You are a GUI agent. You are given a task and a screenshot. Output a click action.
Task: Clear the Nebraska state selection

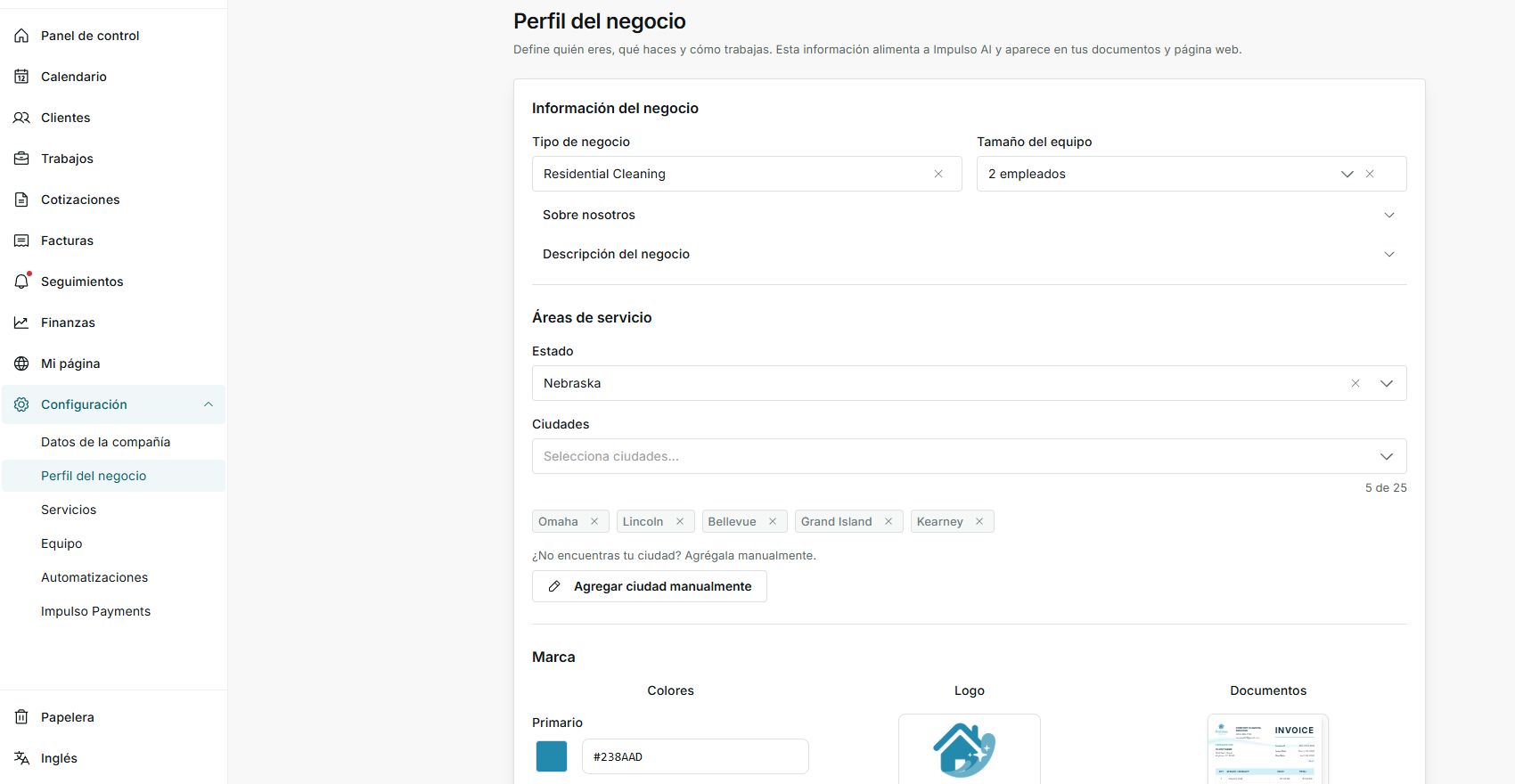[1355, 383]
